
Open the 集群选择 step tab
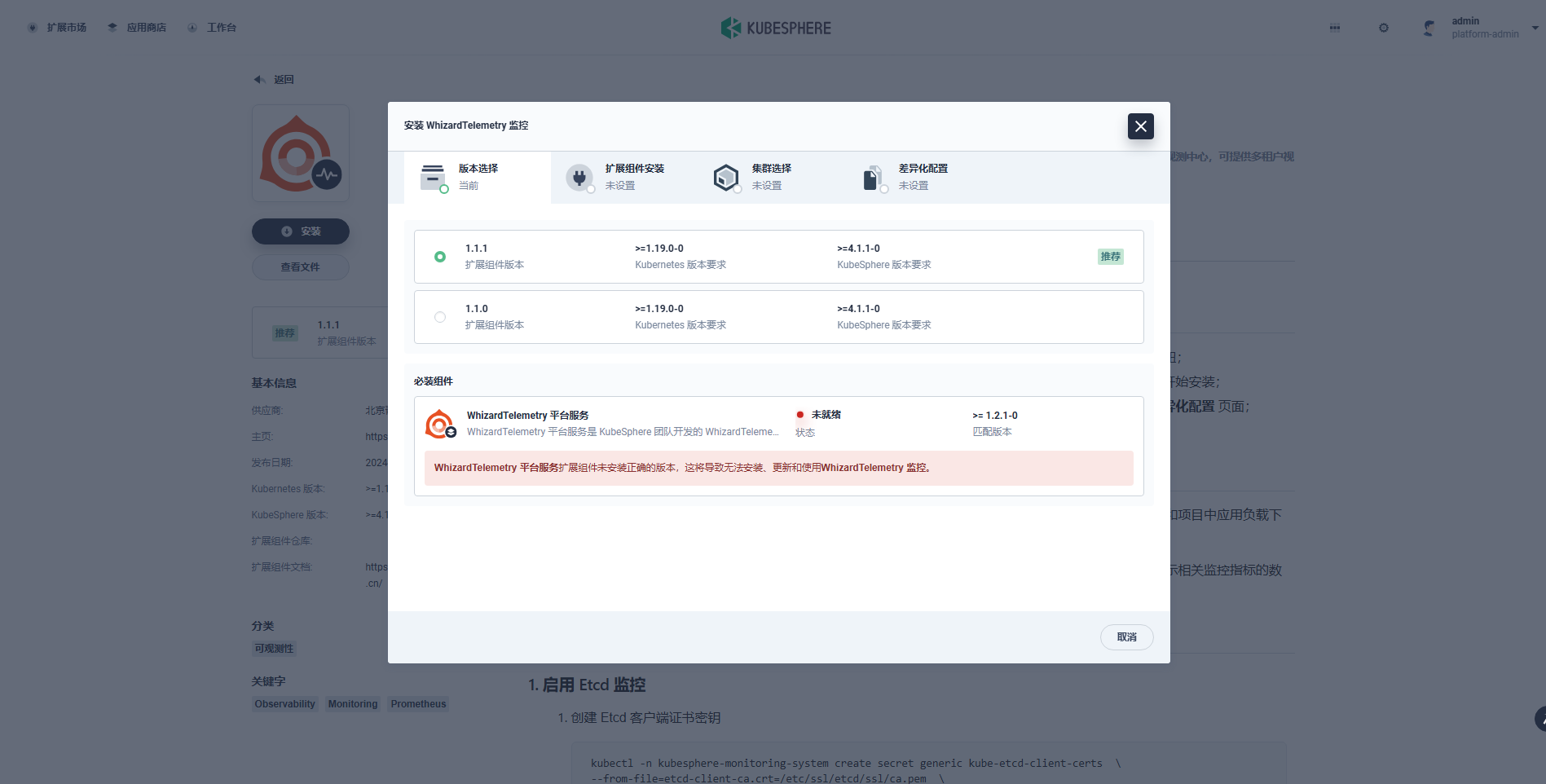[771, 177]
